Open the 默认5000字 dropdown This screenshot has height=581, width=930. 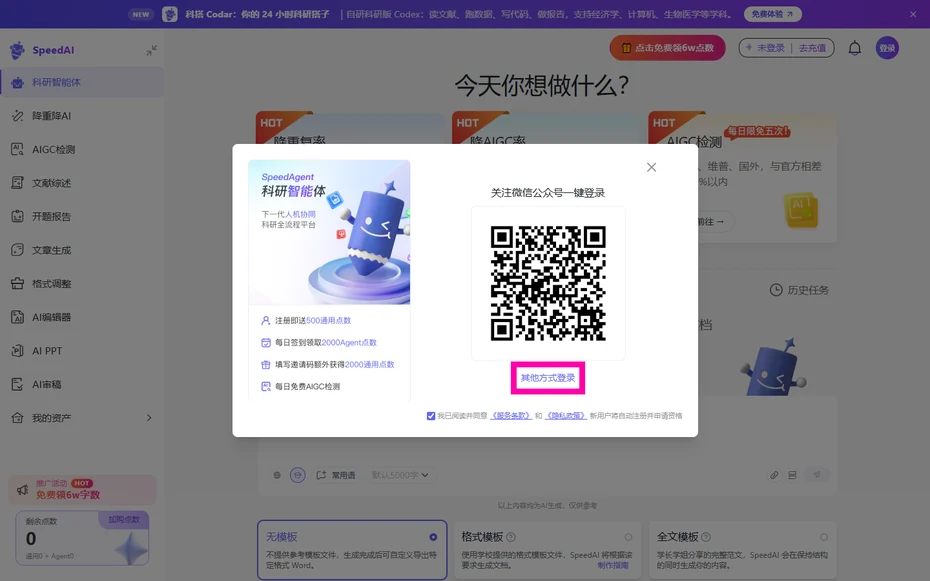click(400, 475)
